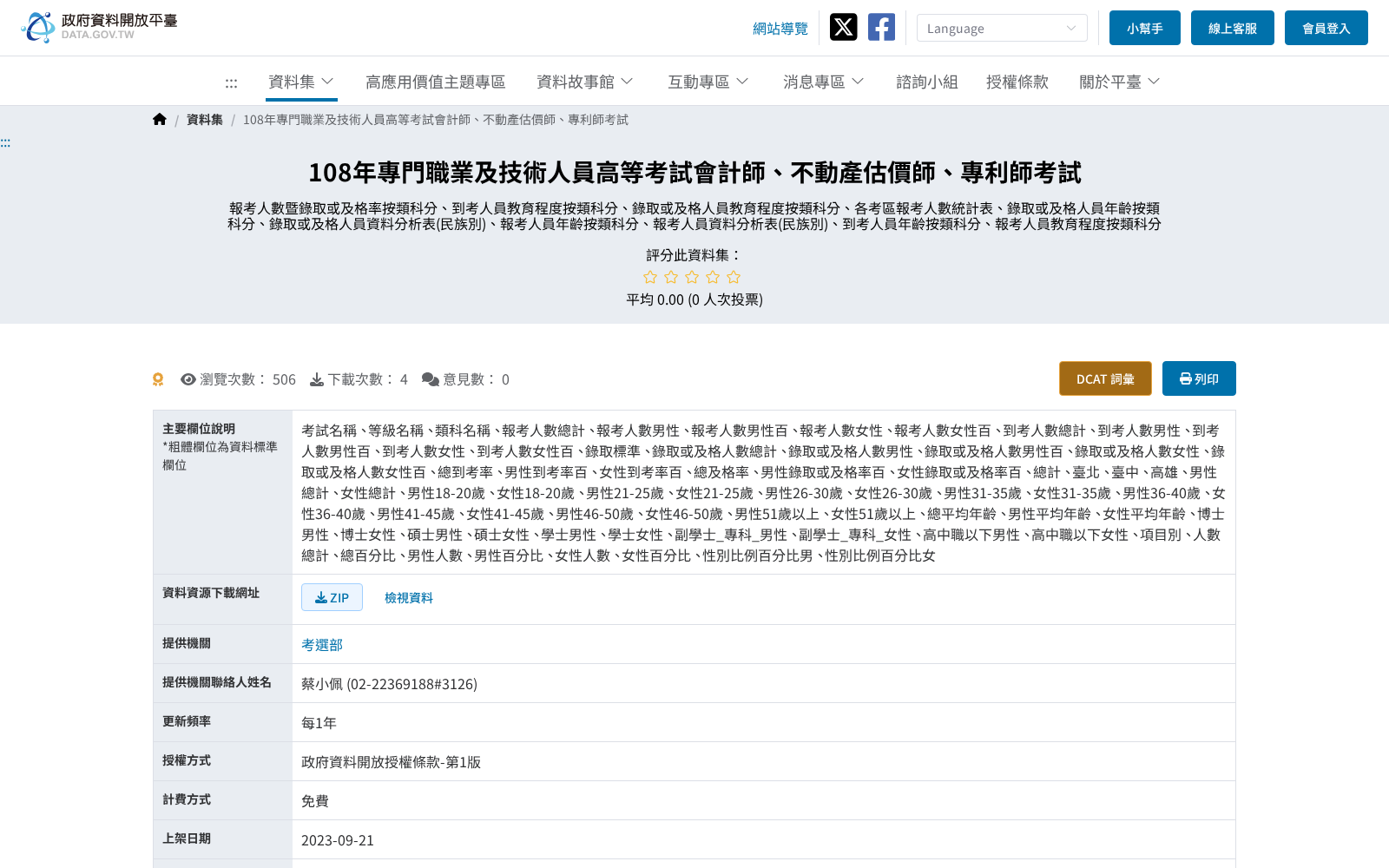1389x868 pixels.
Task: Click the fourth rating star
Action: (x=713, y=277)
